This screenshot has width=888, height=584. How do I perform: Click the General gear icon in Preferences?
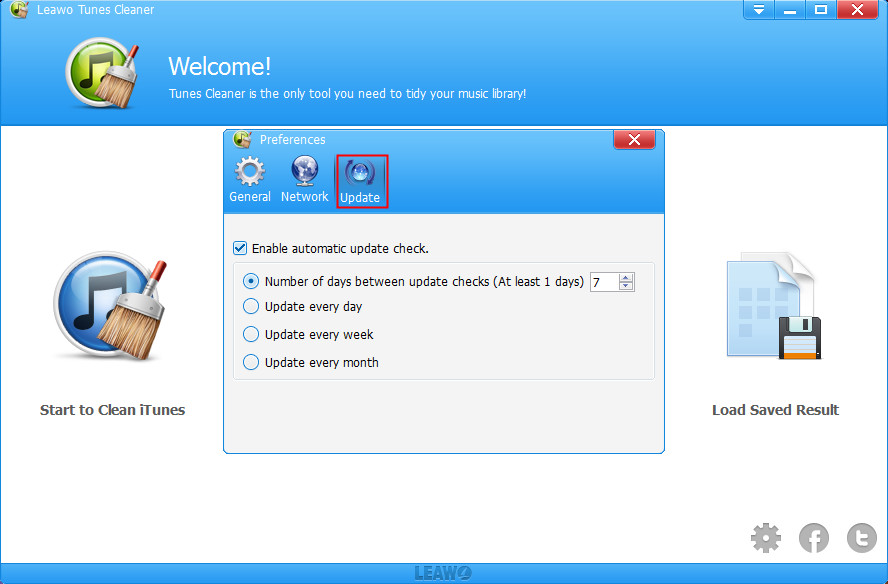coord(250,172)
